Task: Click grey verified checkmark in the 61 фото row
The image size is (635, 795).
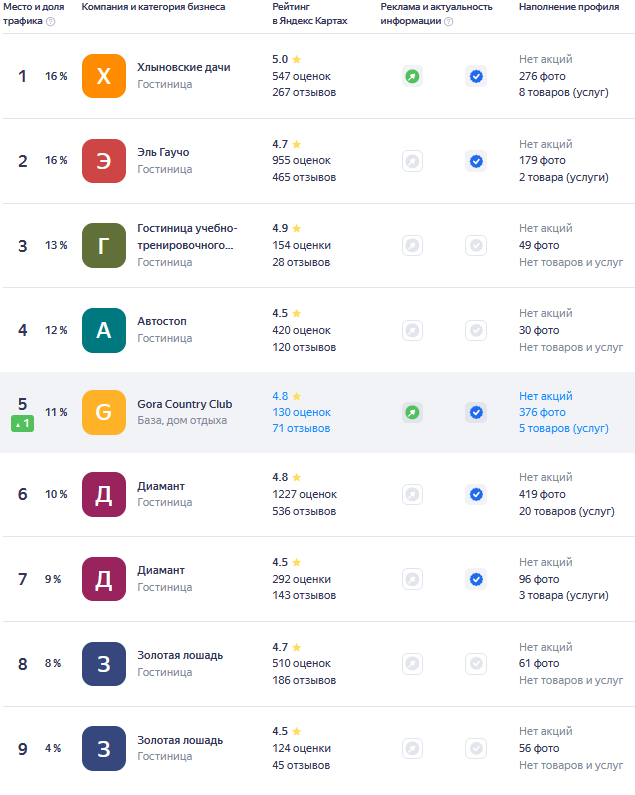Action: coord(476,663)
